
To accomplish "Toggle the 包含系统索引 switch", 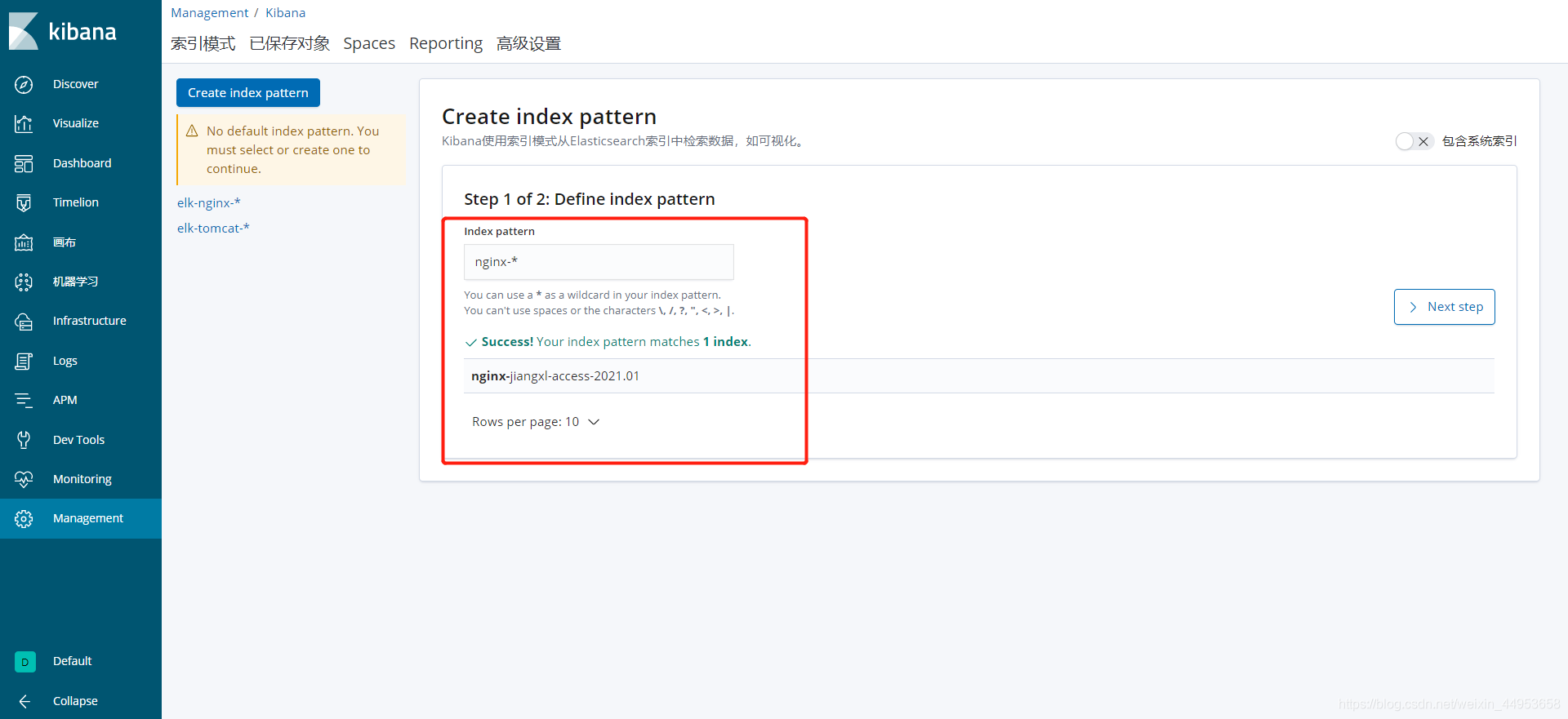I will 1414,141.
